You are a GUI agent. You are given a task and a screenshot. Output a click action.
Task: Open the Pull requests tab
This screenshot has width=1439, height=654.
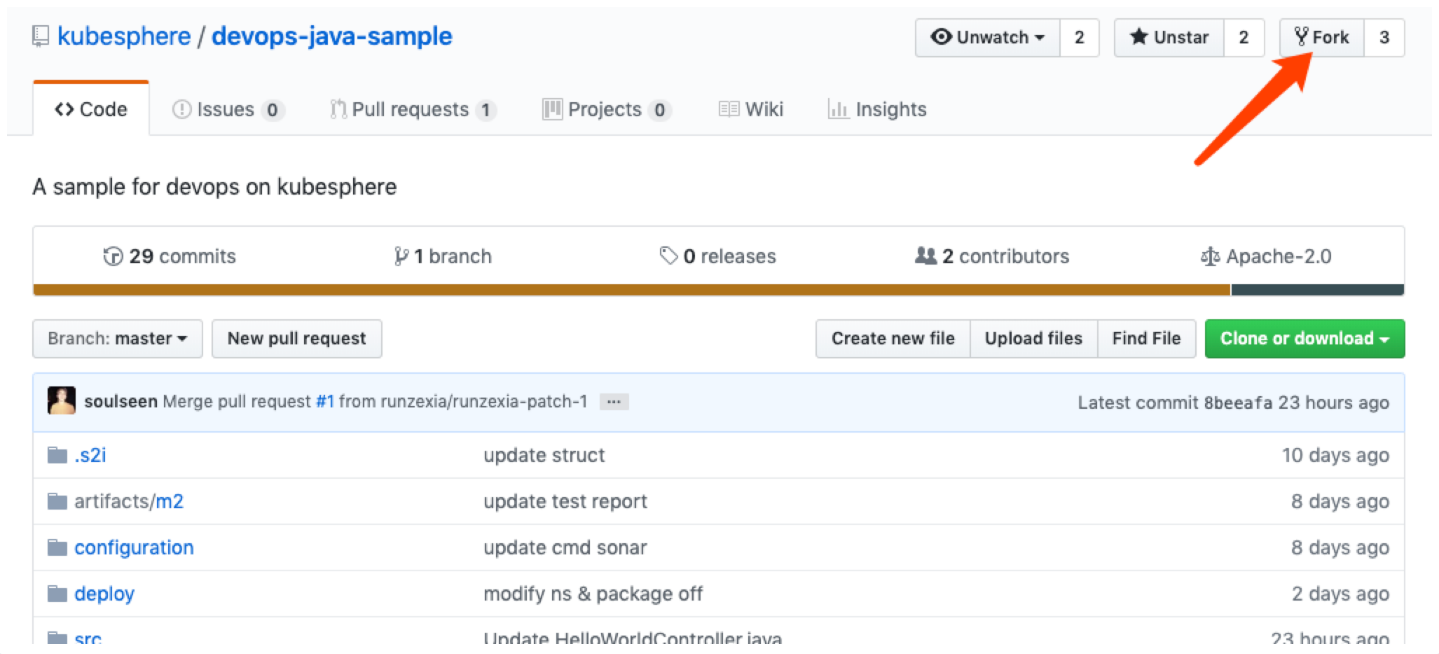[x=412, y=110]
